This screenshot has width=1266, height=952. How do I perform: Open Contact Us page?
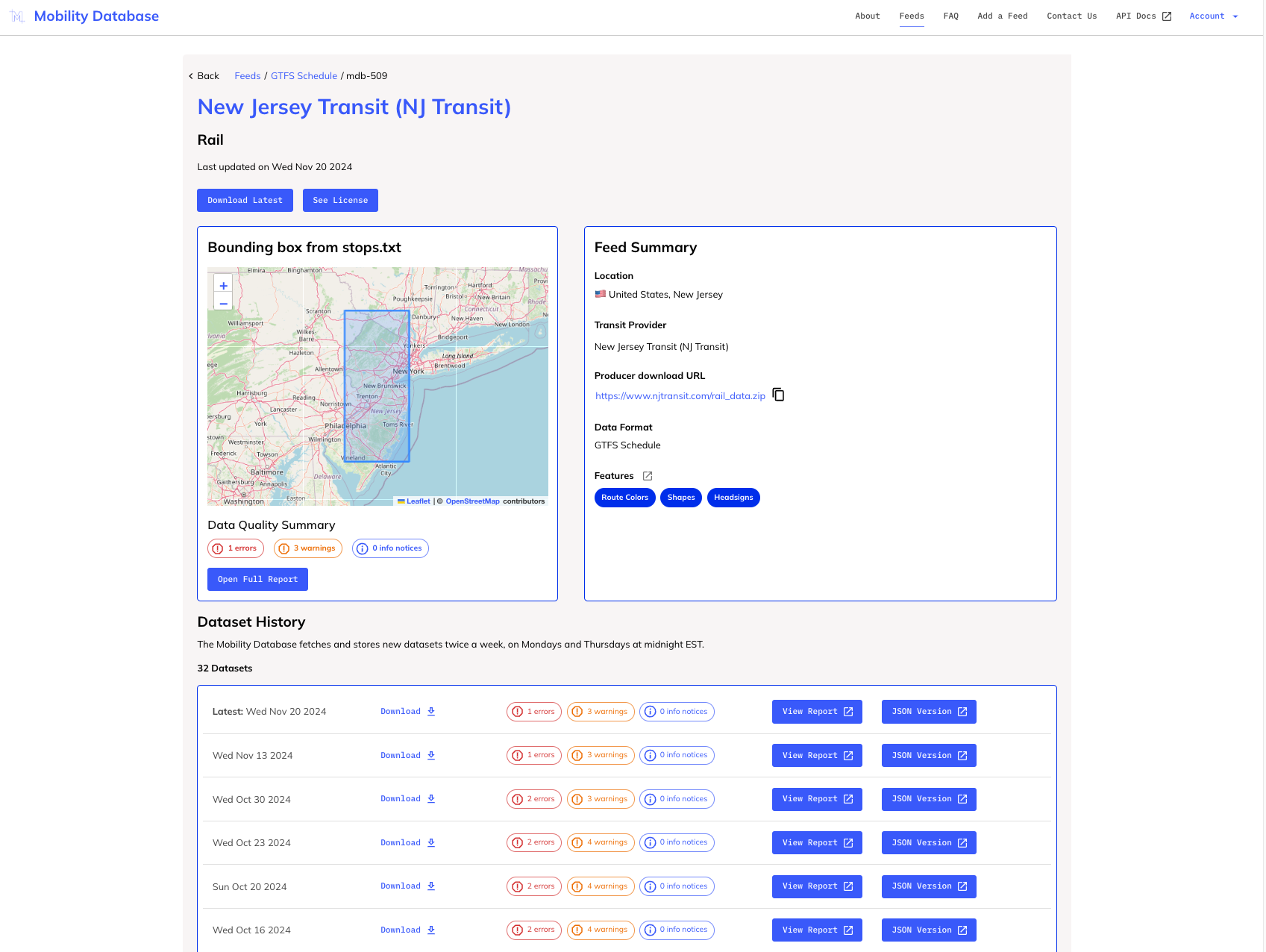click(x=1072, y=16)
